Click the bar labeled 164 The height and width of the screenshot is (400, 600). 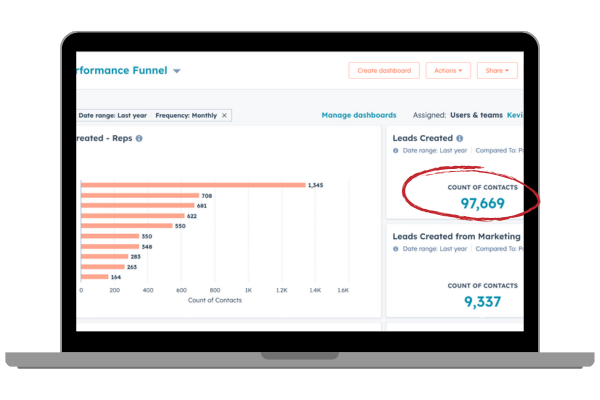coord(95,277)
